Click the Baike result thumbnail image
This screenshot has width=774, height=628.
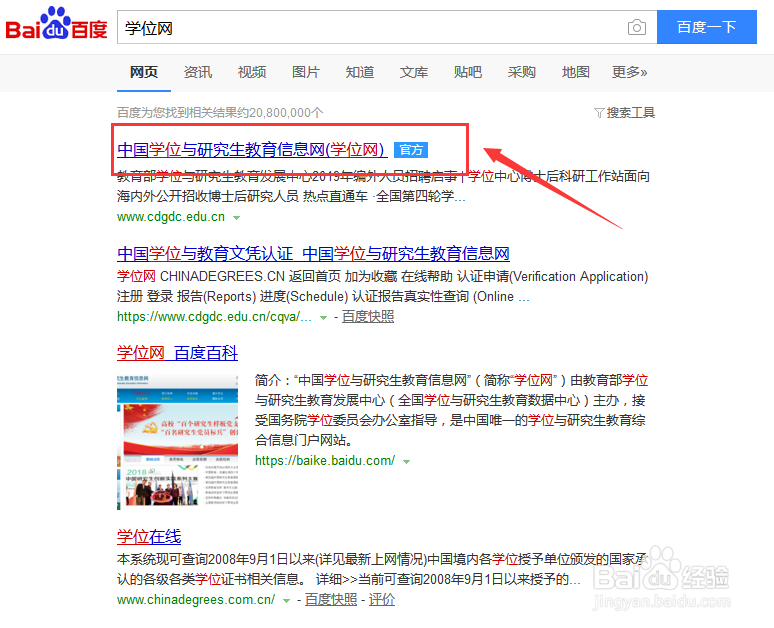(178, 440)
